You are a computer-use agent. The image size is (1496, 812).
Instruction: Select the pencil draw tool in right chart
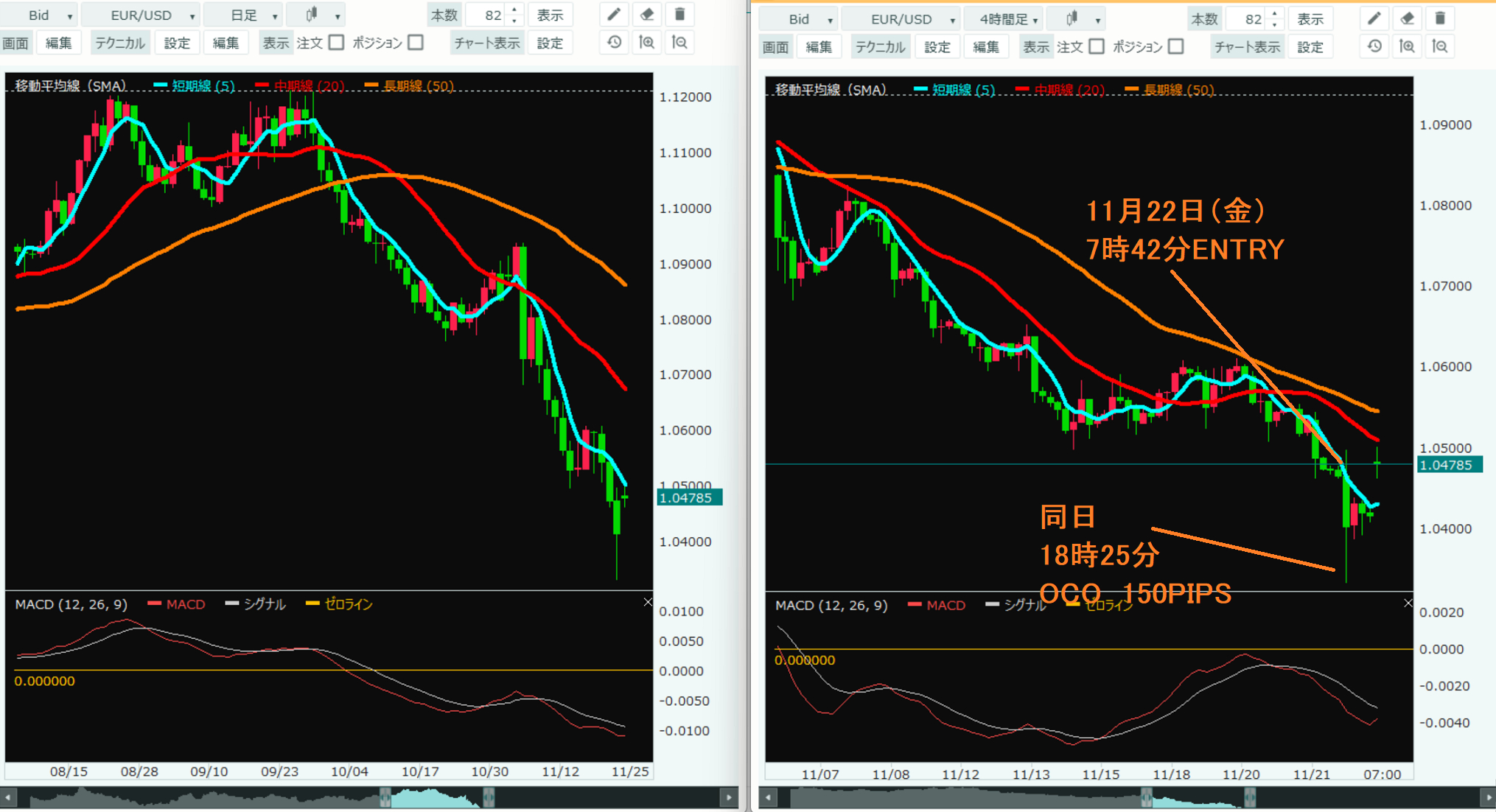1374,18
